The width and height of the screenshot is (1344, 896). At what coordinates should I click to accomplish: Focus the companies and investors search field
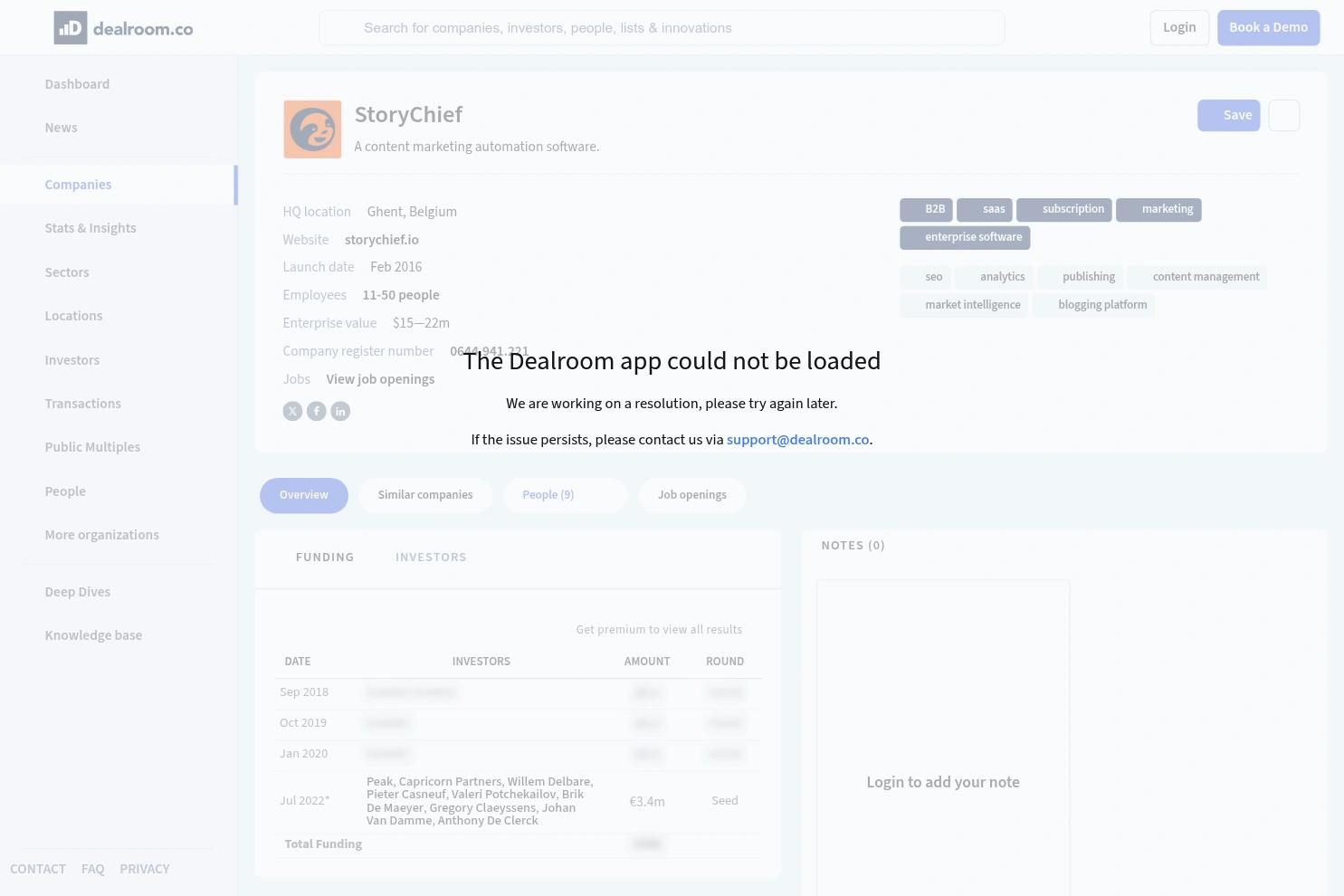tap(662, 28)
